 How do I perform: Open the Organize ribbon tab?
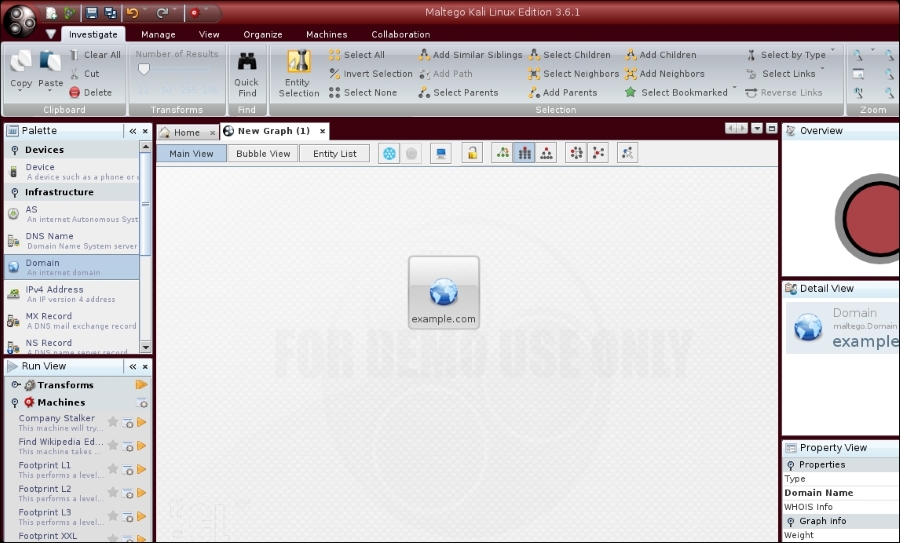coord(263,34)
